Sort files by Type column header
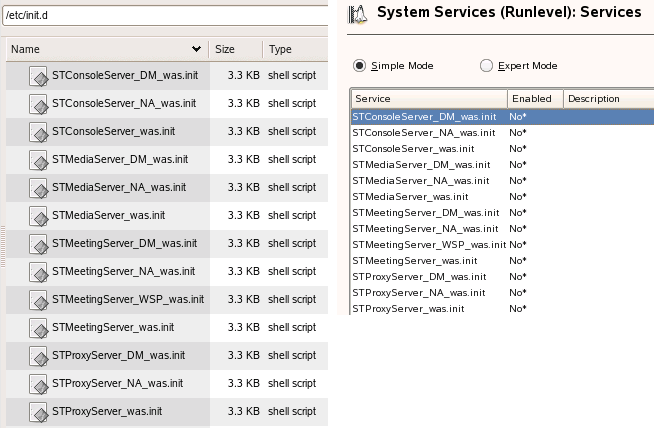The width and height of the screenshot is (656, 432). [280, 49]
